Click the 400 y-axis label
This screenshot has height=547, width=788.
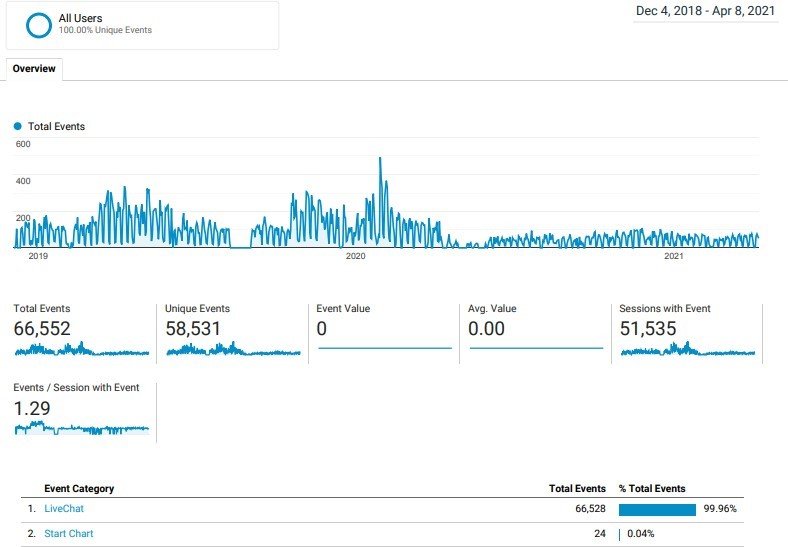click(23, 181)
